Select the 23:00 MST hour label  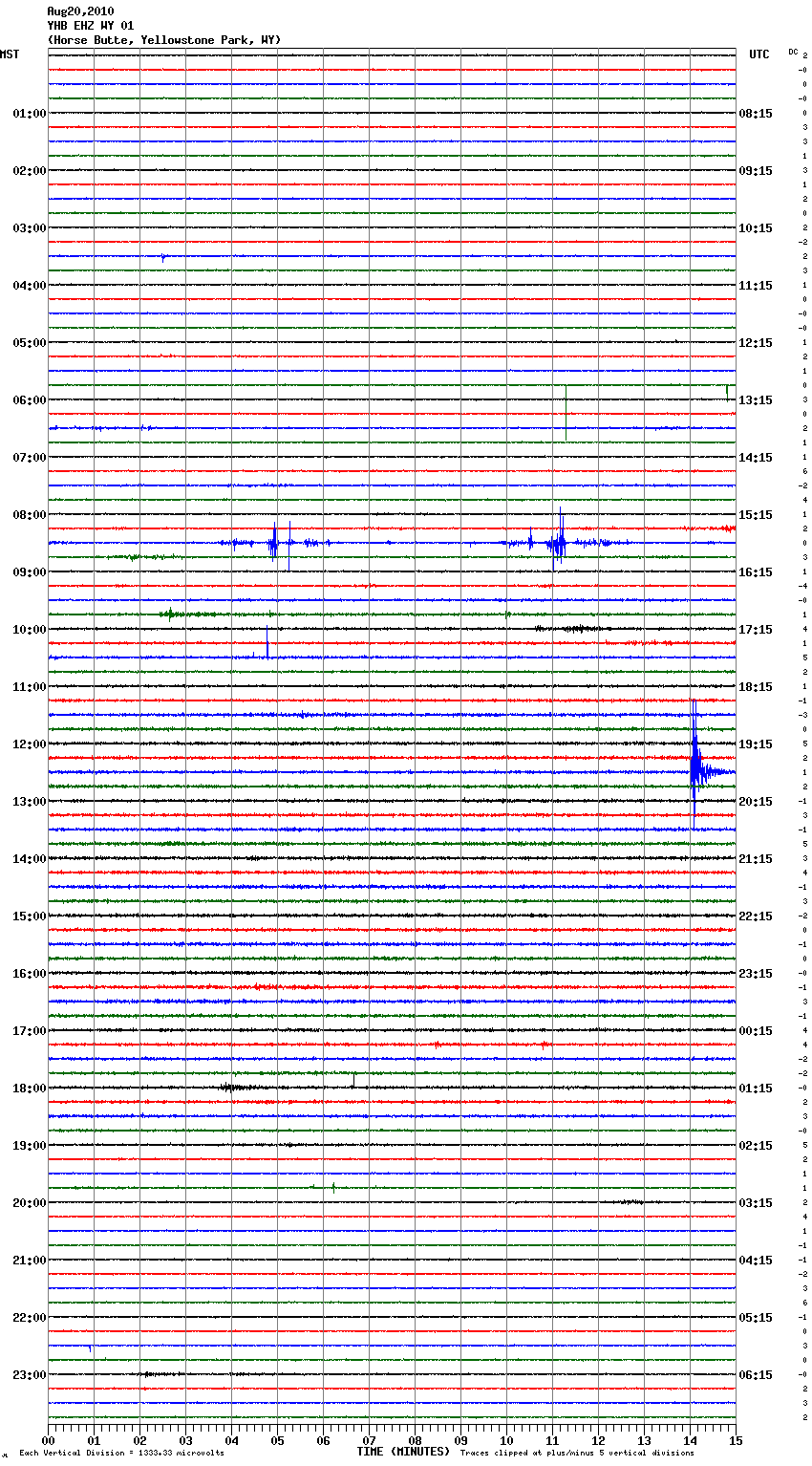point(30,1375)
